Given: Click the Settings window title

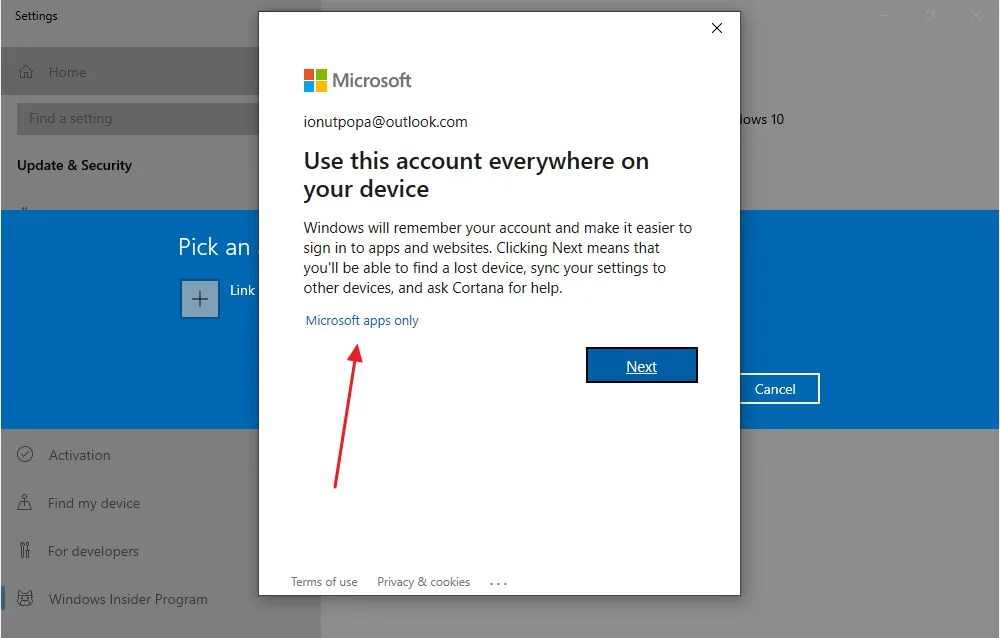Looking at the screenshot, I should click(x=36, y=16).
